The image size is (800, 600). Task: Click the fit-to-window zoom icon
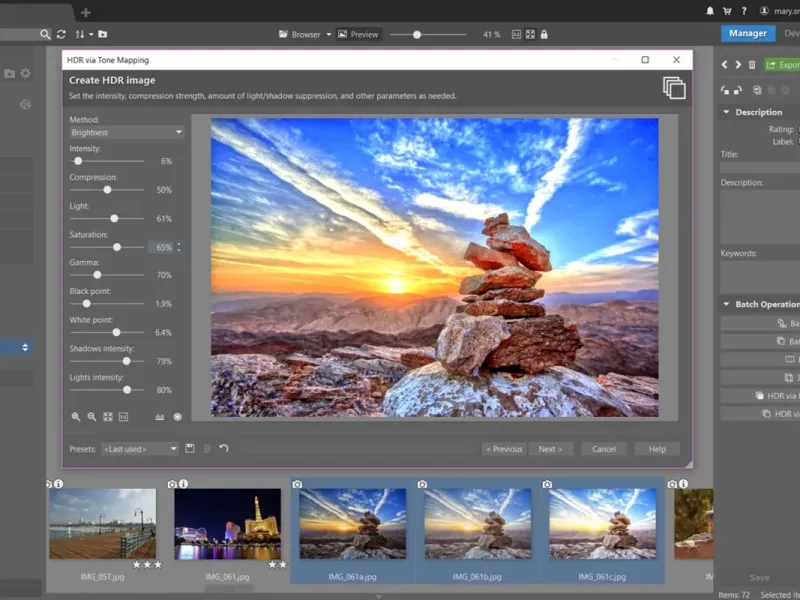click(107, 417)
